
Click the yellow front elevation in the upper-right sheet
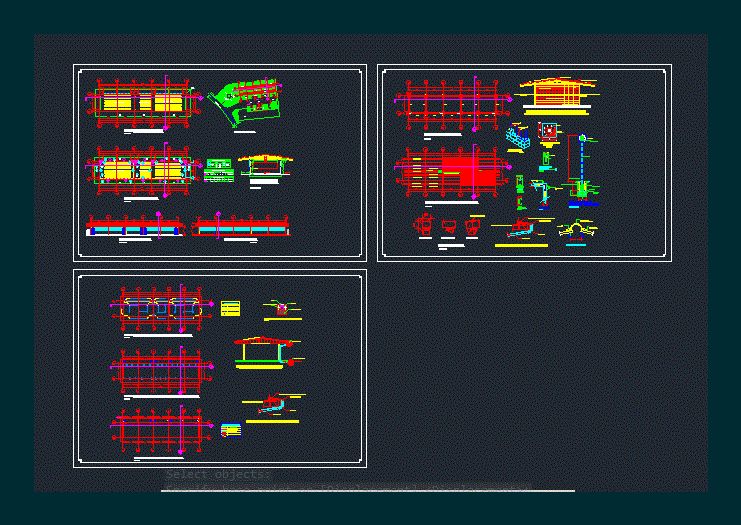coord(557,94)
